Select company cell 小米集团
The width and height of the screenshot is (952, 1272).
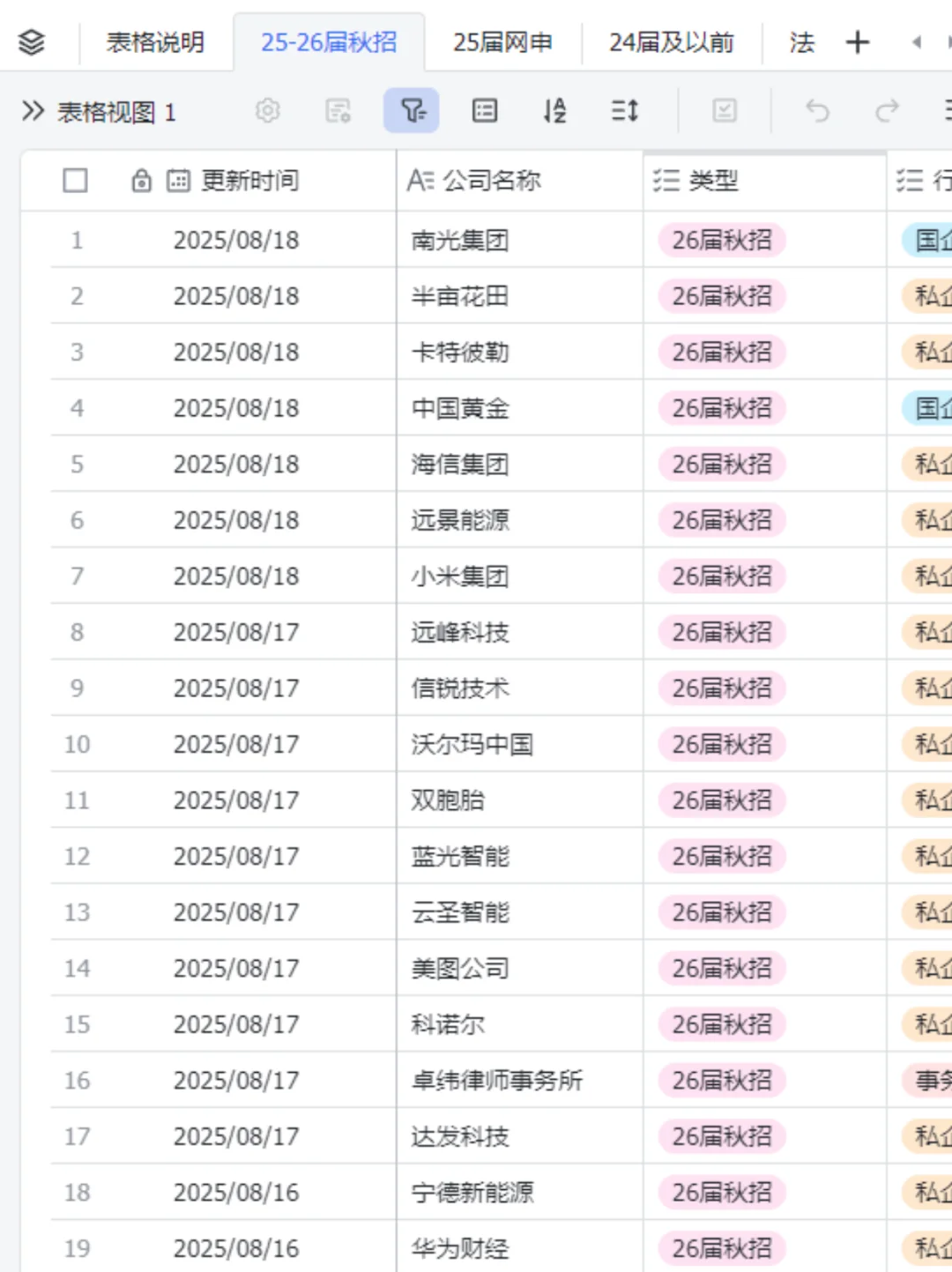(x=520, y=576)
